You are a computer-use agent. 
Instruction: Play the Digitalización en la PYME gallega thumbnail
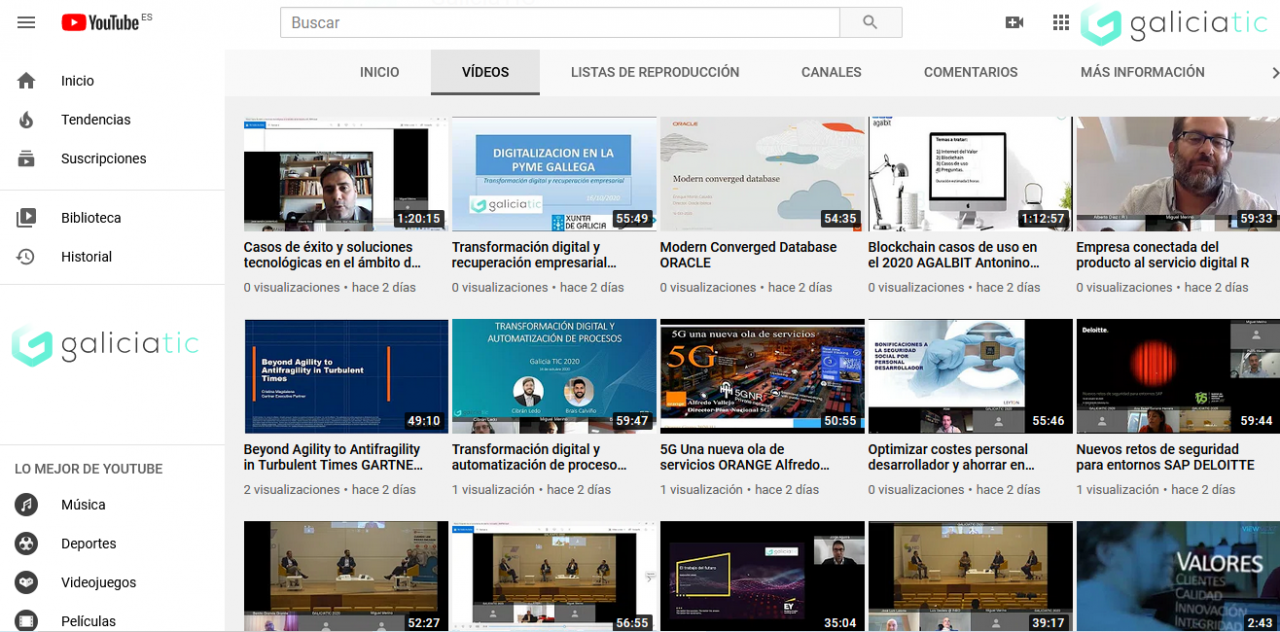click(x=554, y=174)
